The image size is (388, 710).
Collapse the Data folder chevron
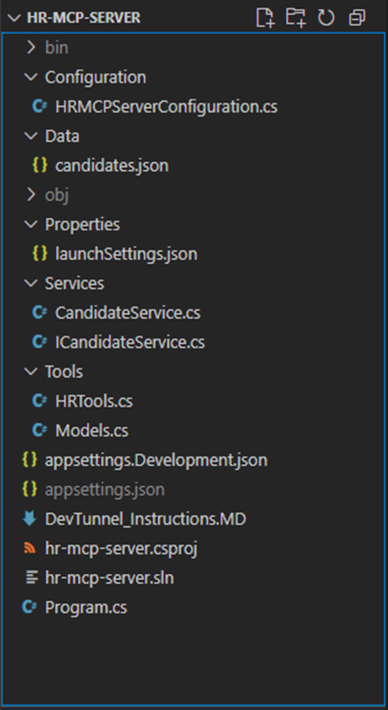tap(31, 136)
